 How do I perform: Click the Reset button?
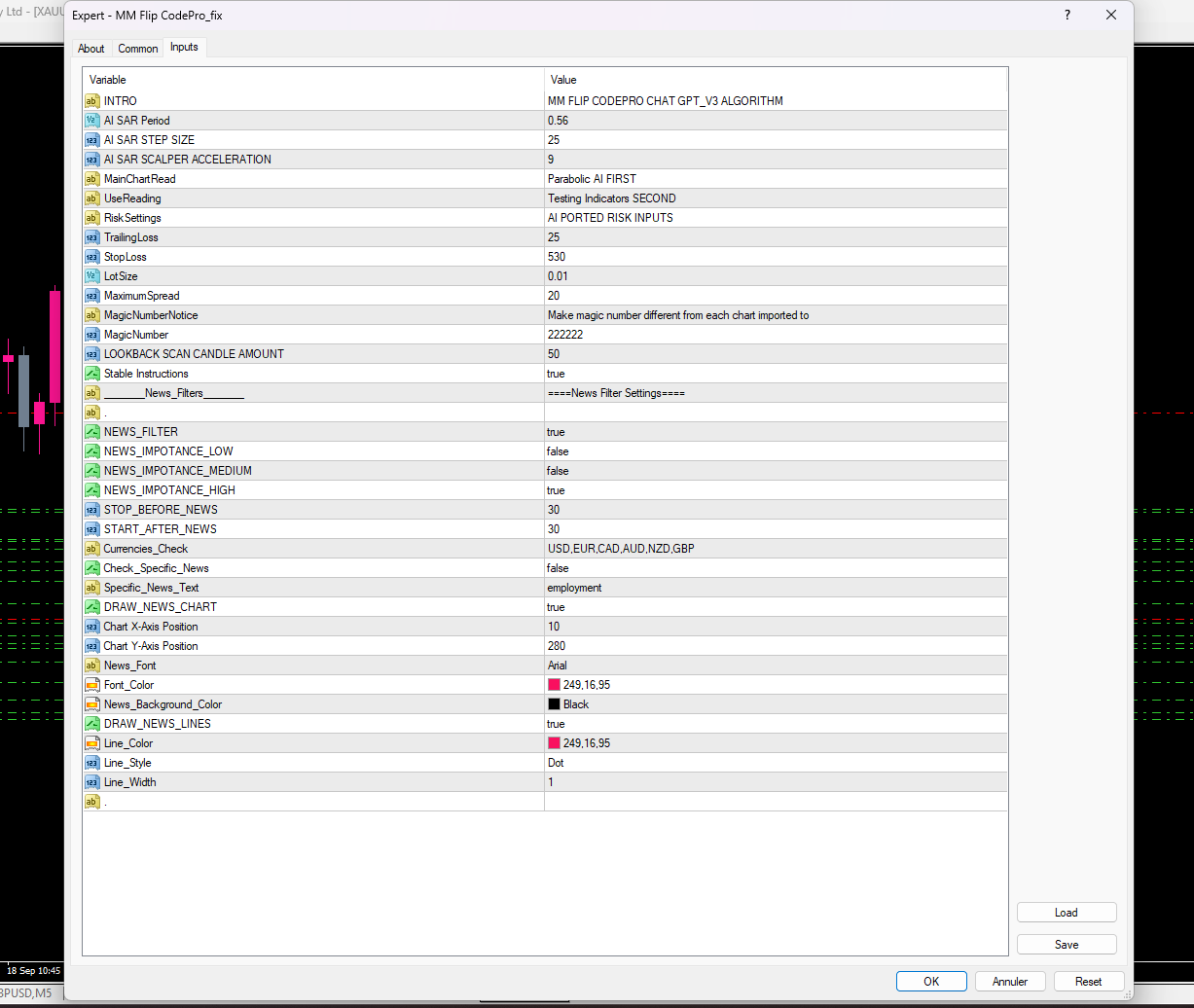pyautogui.click(x=1088, y=982)
